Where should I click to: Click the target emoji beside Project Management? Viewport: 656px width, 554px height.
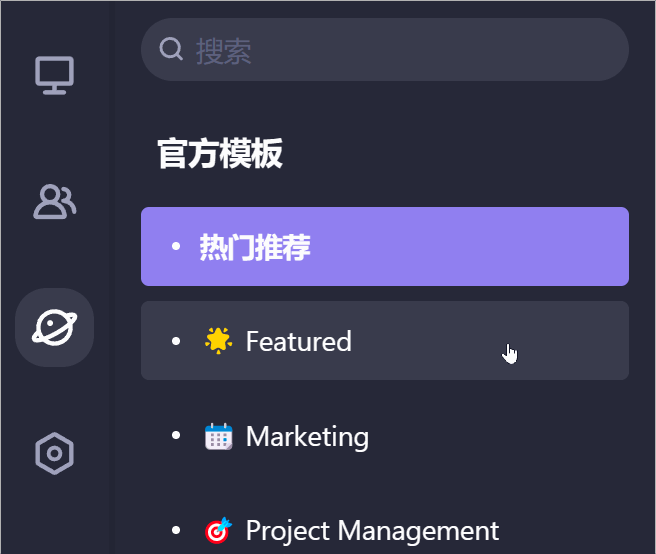click(218, 530)
